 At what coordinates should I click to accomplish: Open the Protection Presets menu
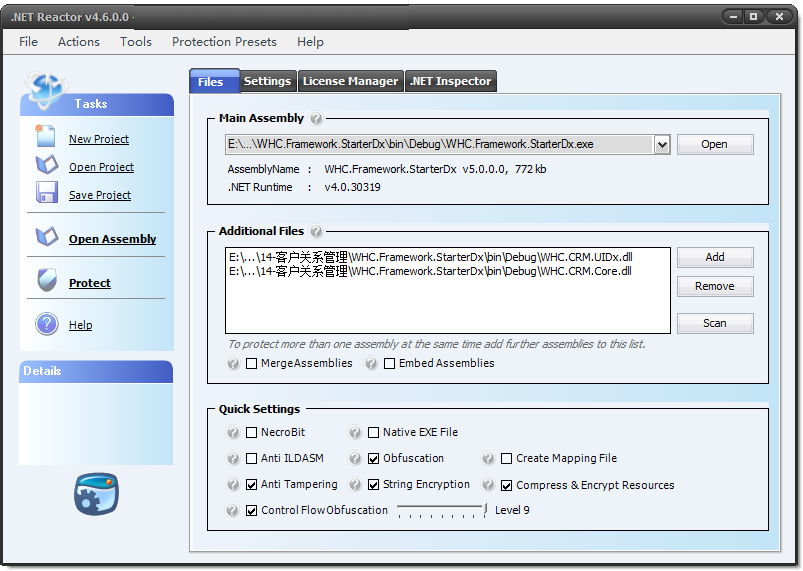(x=224, y=42)
